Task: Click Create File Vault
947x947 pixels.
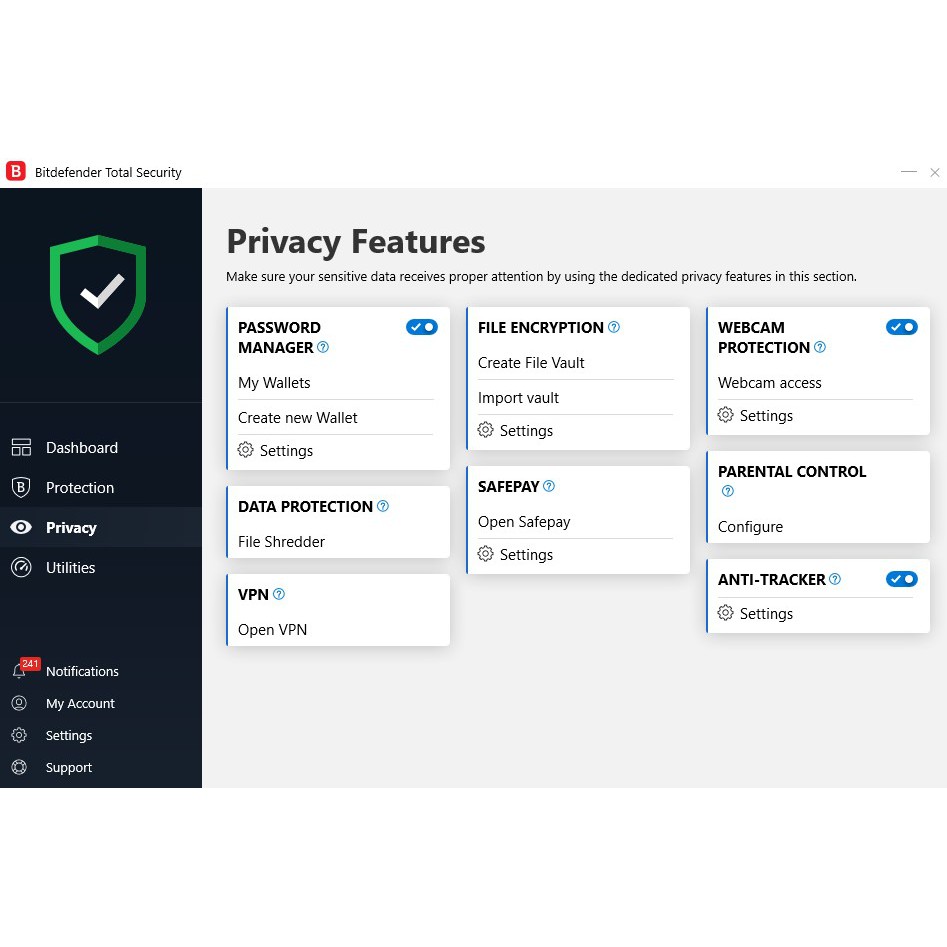Action: 531,363
